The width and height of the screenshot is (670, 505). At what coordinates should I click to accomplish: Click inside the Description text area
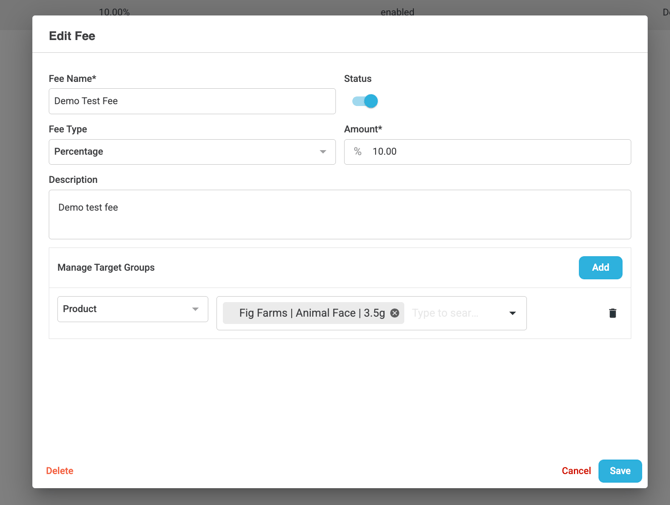[339, 214]
